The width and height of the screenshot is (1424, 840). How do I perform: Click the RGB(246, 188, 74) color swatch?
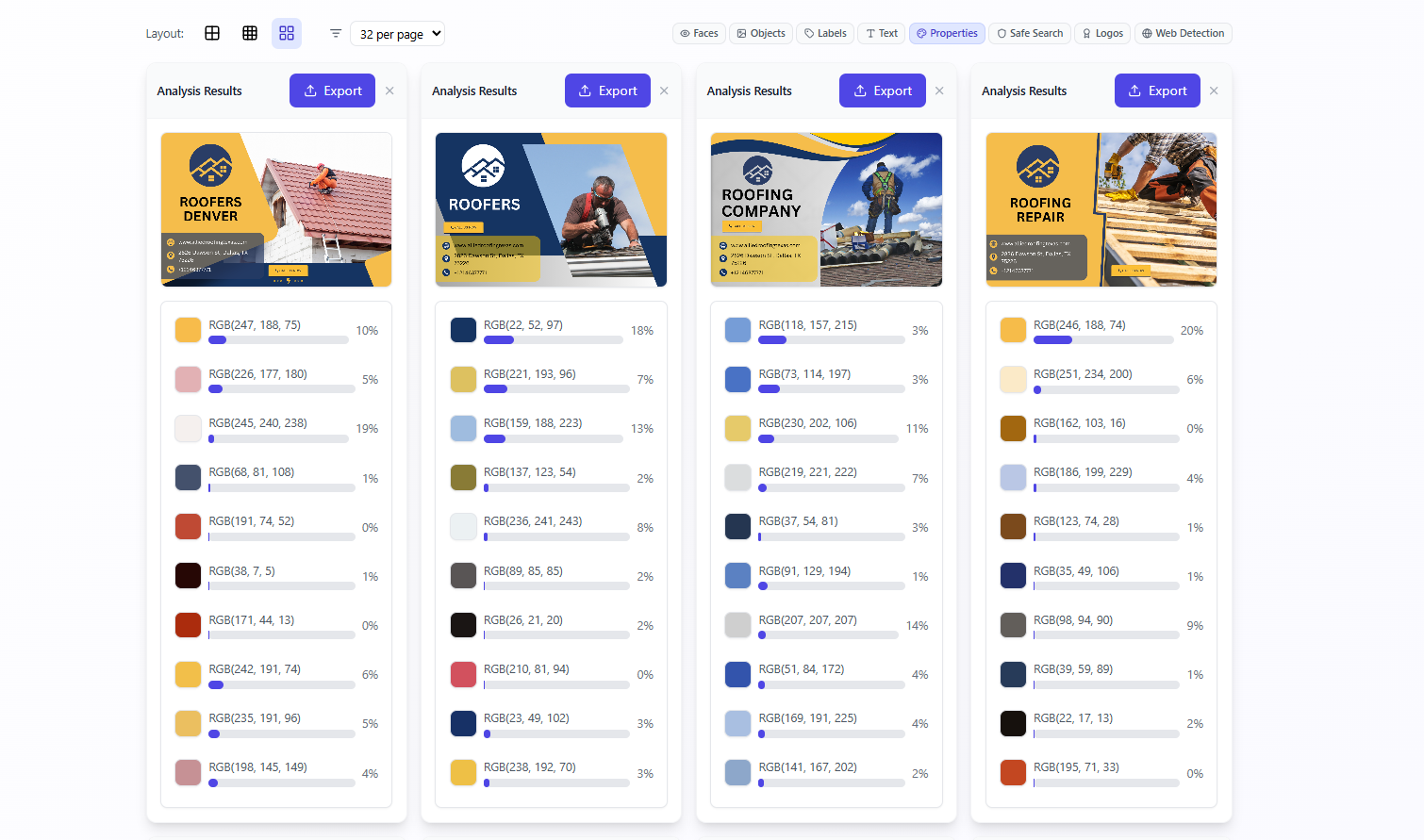[x=1013, y=330]
